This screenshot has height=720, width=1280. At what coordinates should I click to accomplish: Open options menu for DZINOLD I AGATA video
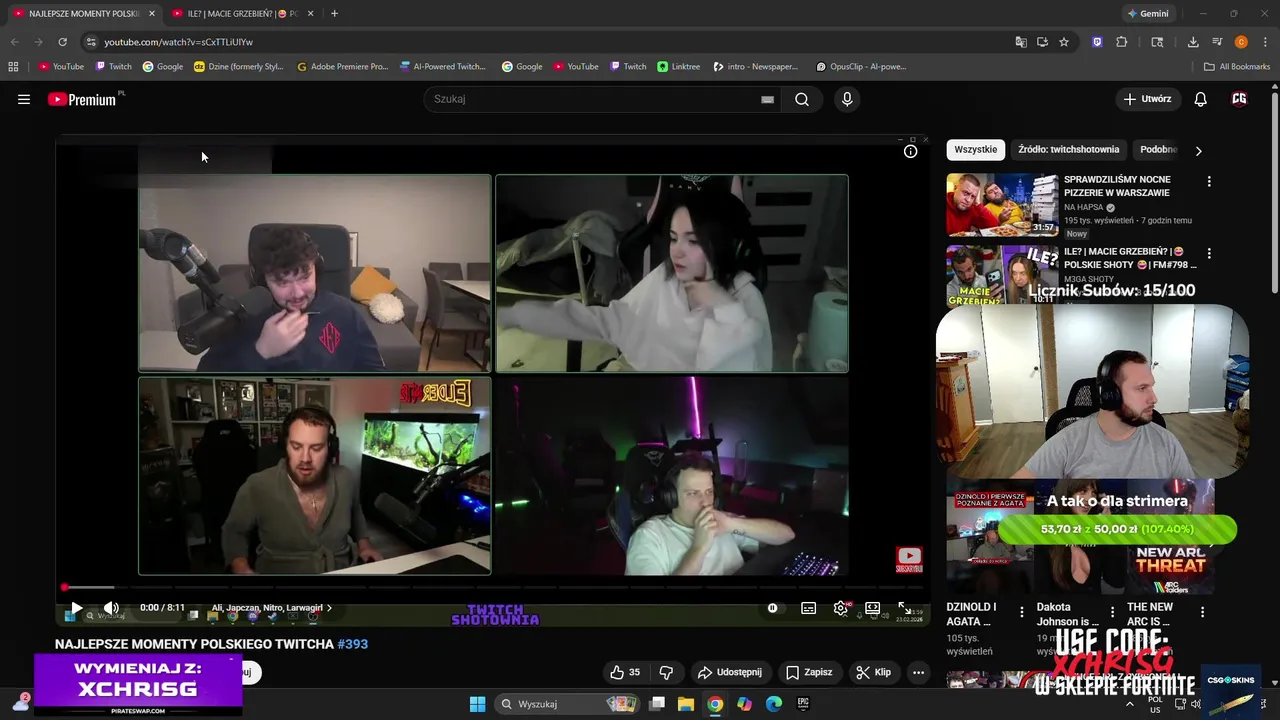pyautogui.click(x=1021, y=612)
